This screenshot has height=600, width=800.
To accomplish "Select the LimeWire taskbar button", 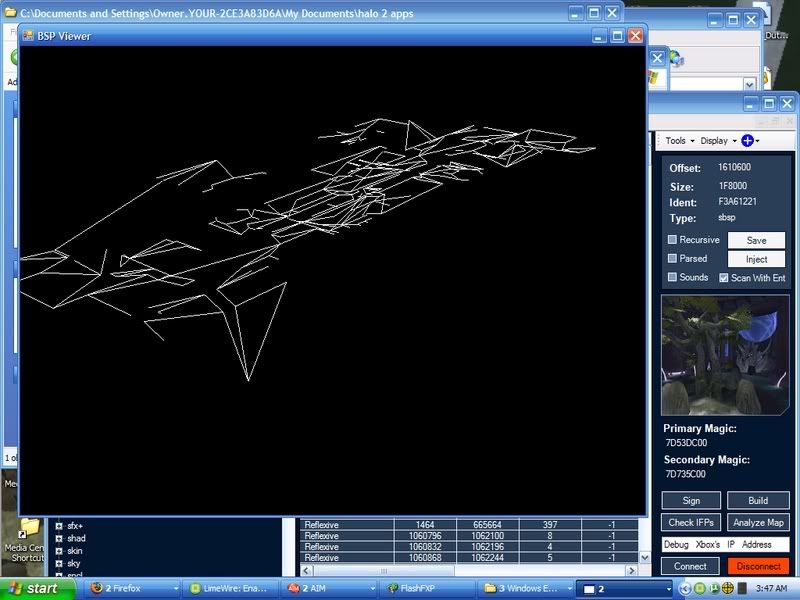I will (x=232, y=588).
